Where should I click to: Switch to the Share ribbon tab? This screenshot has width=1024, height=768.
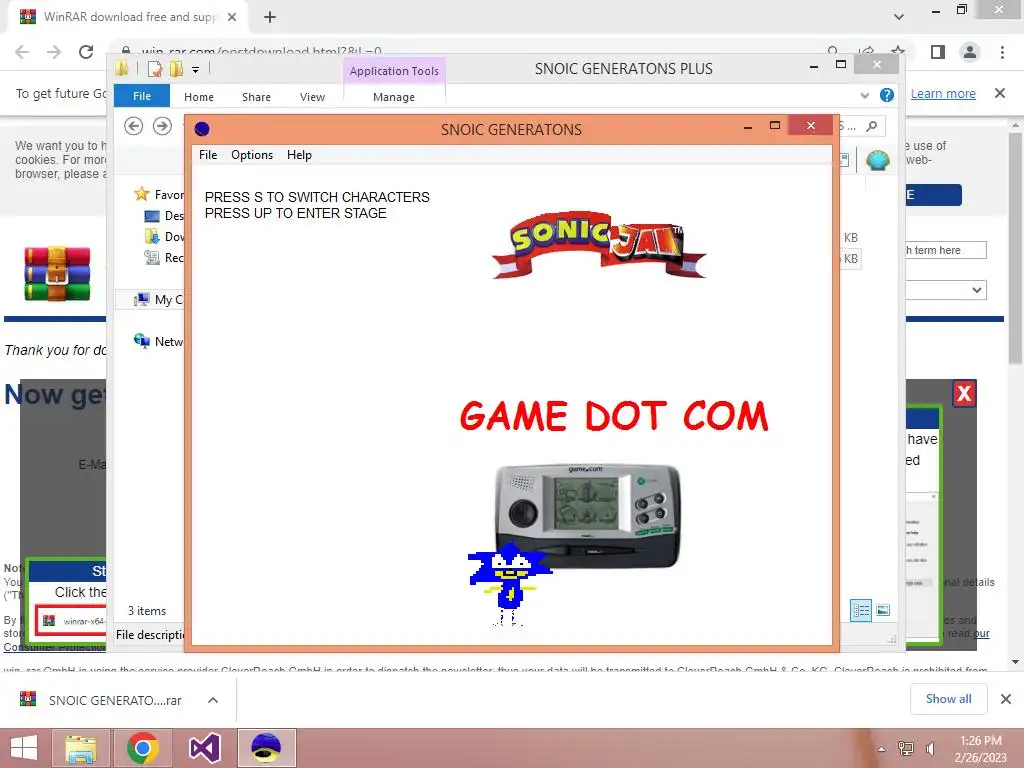tap(256, 97)
